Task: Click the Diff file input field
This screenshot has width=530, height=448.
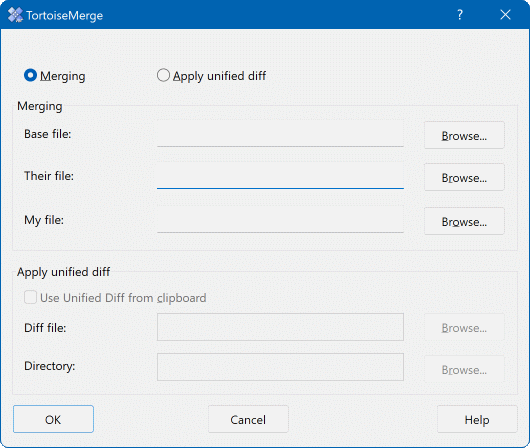Action: 280,327
